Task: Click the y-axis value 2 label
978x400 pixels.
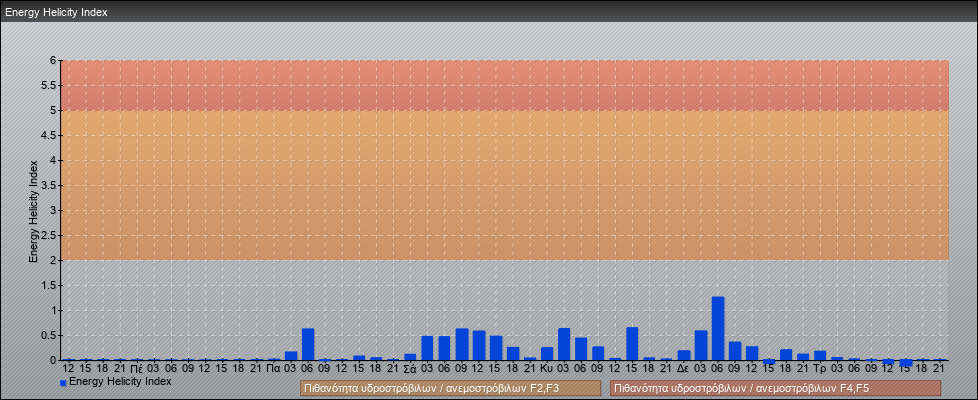Action: point(54,260)
